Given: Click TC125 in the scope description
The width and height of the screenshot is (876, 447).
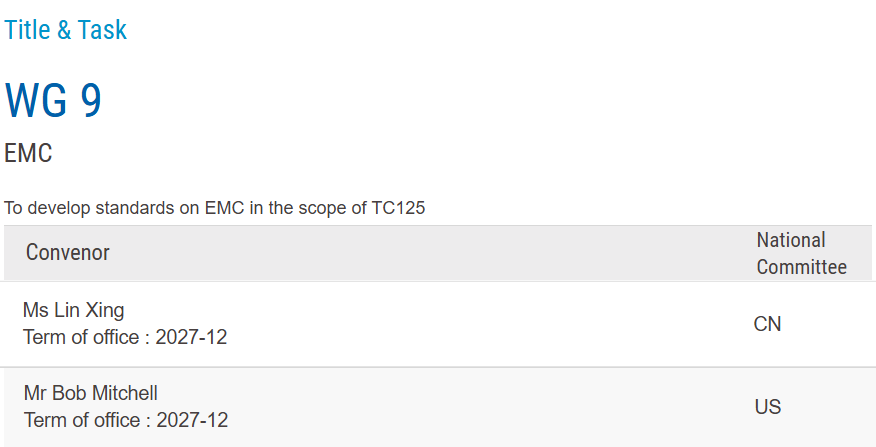Looking at the screenshot, I should pyautogui.click(x=398, y=209).
